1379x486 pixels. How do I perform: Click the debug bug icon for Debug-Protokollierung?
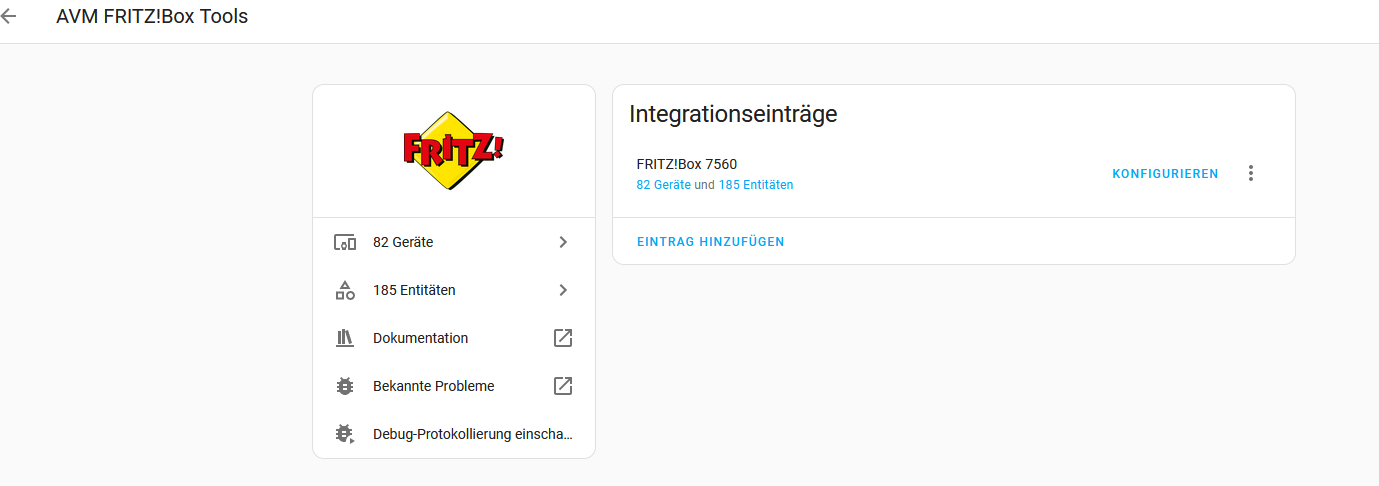(x=344, y=434)
